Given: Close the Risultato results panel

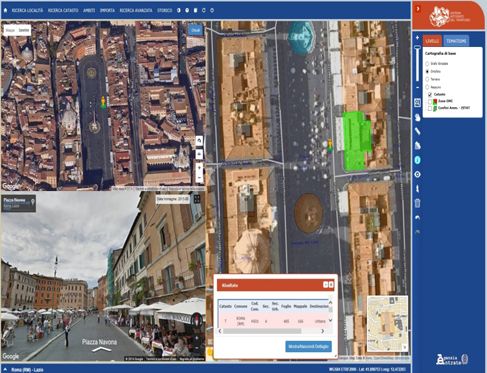Looking at the screenshot, I should click(x=331, y=285).
